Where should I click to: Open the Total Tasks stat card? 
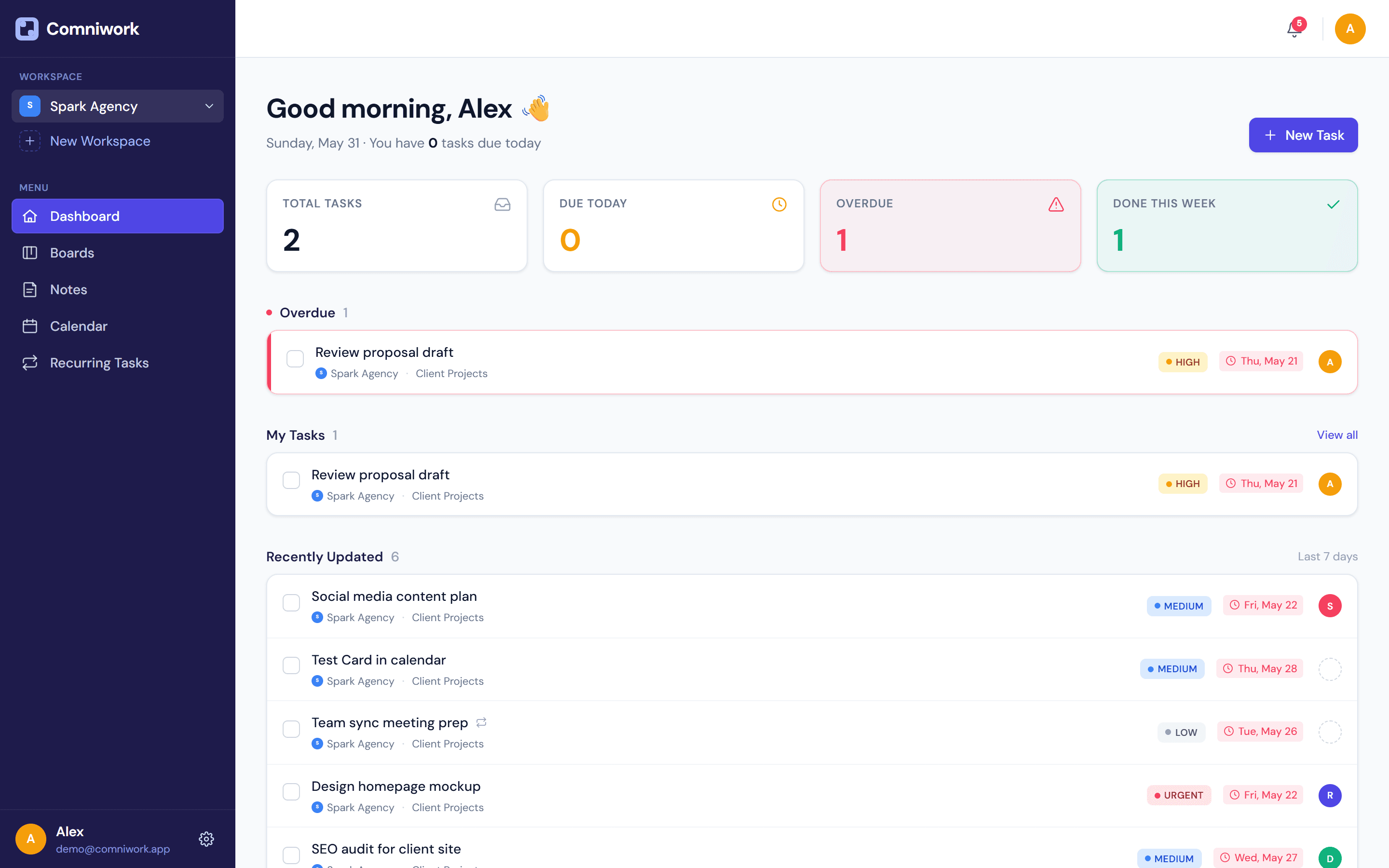(x=396, y=226)
